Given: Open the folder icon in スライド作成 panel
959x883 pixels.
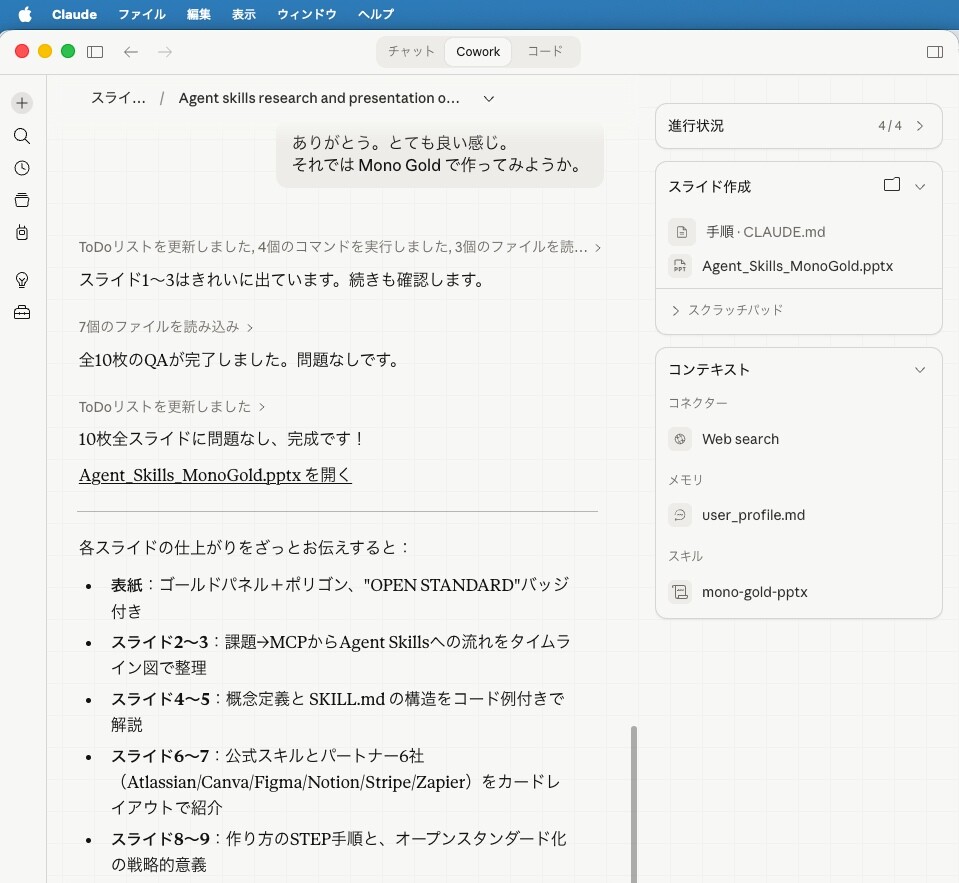Looking at the screenshot, I should [892, 185].
